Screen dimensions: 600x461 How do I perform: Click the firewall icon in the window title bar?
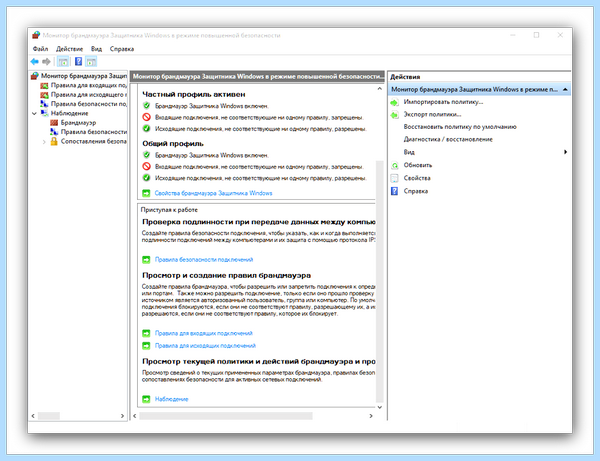point(36,35)
